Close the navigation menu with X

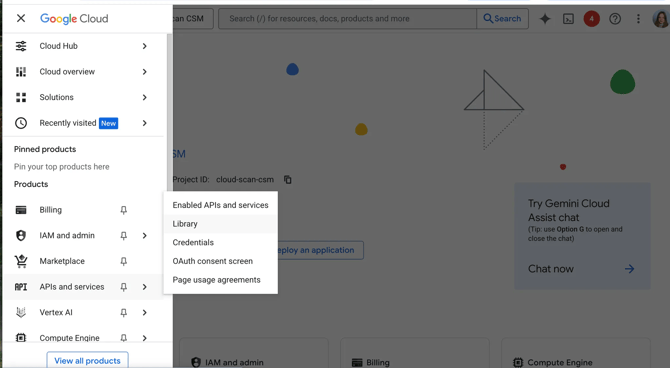21,18
